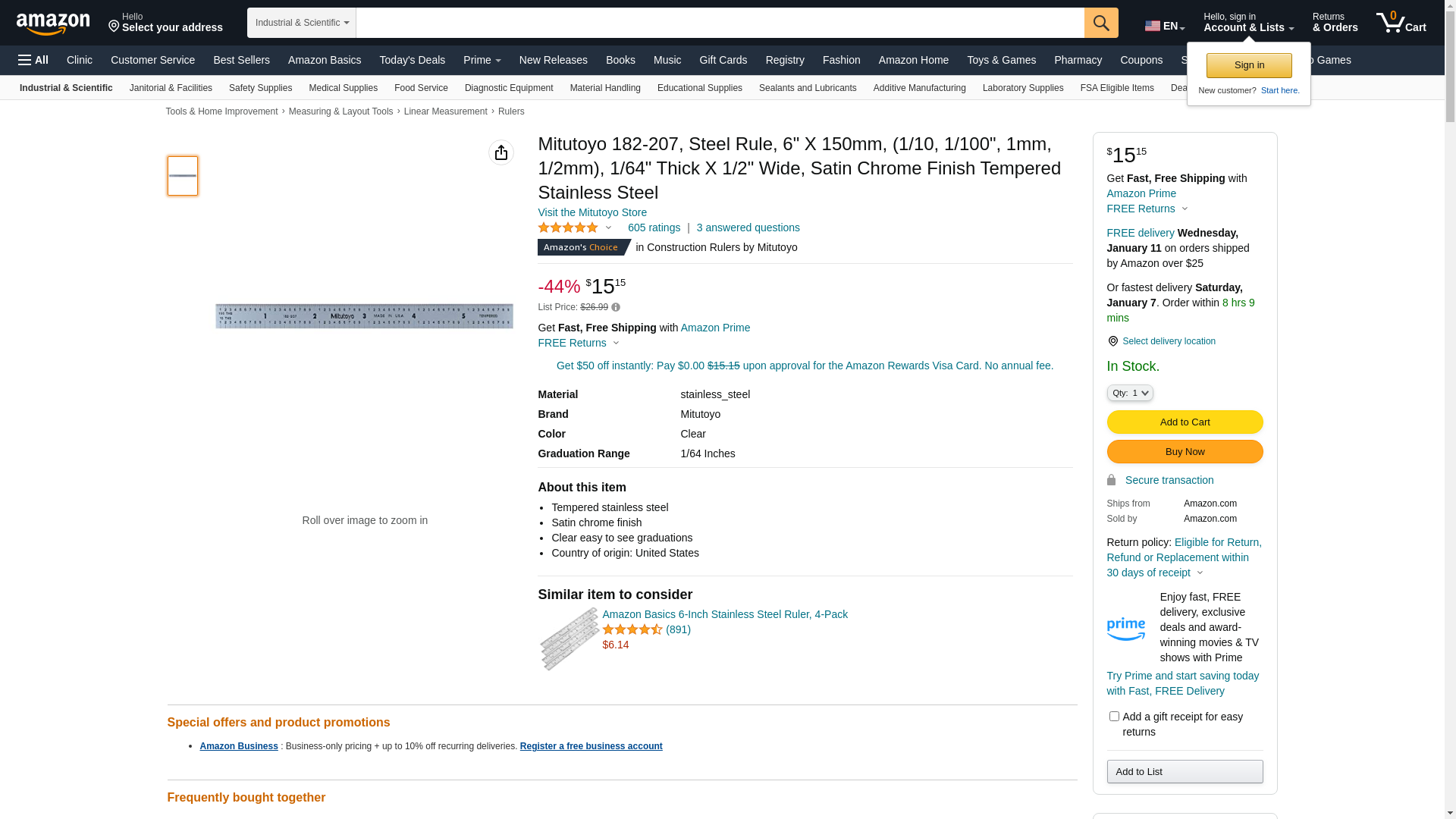Select Safety Supplies category tab
Screen dimensions: 1456x819
[260, 88]
